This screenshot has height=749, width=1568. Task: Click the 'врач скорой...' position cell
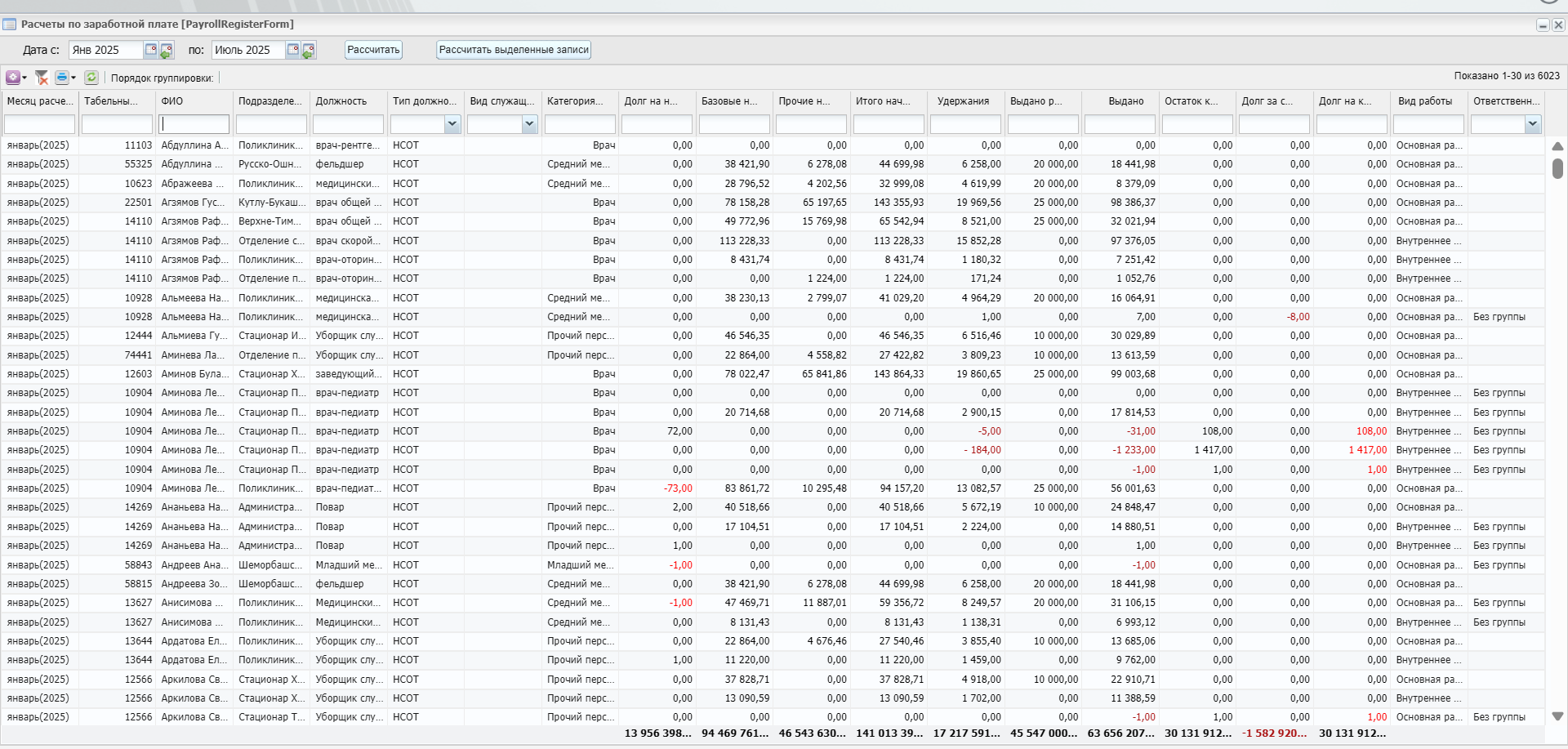click(x=349, y=241)
